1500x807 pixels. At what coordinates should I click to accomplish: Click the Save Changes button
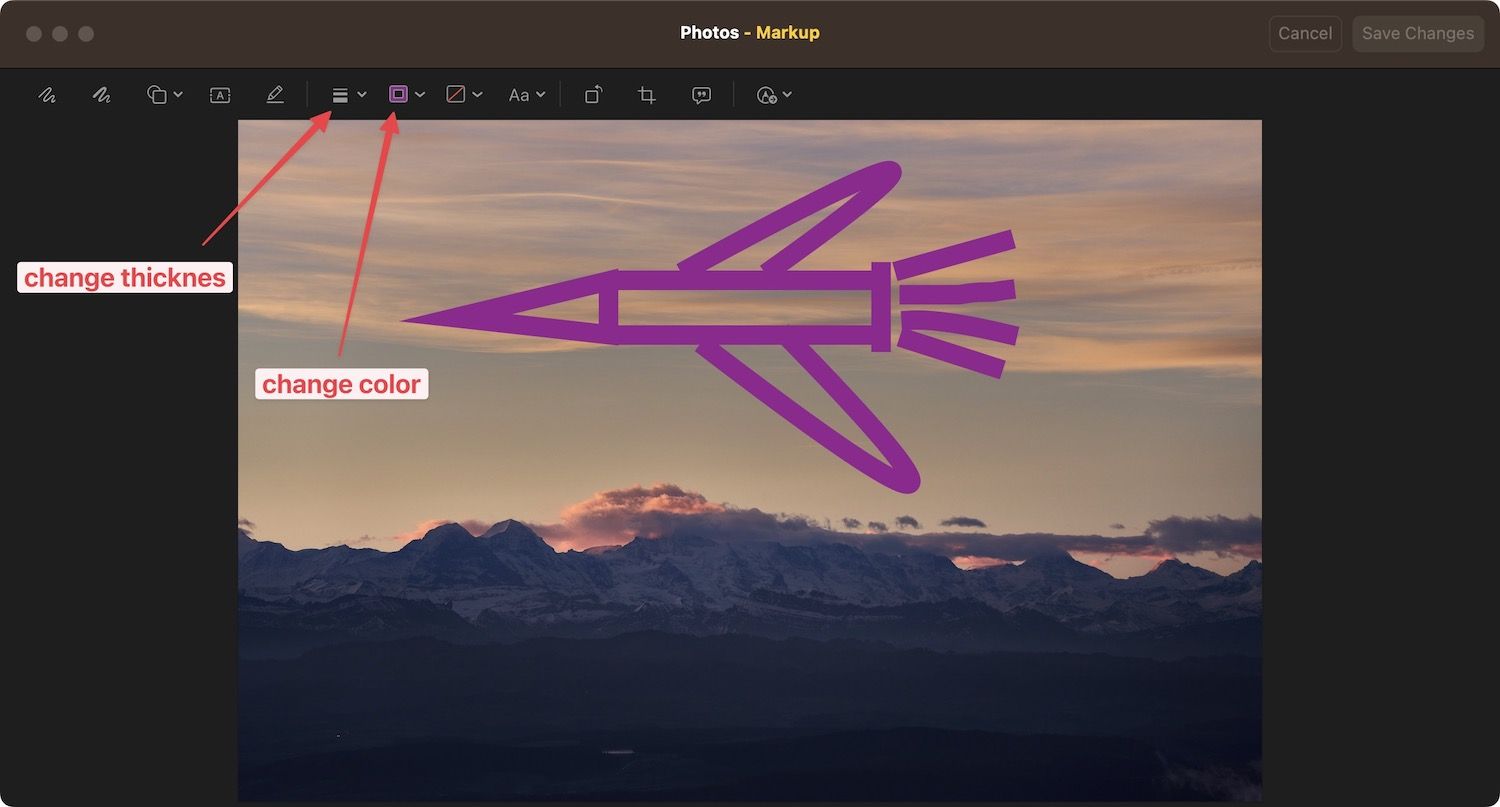click(1418, 33)
